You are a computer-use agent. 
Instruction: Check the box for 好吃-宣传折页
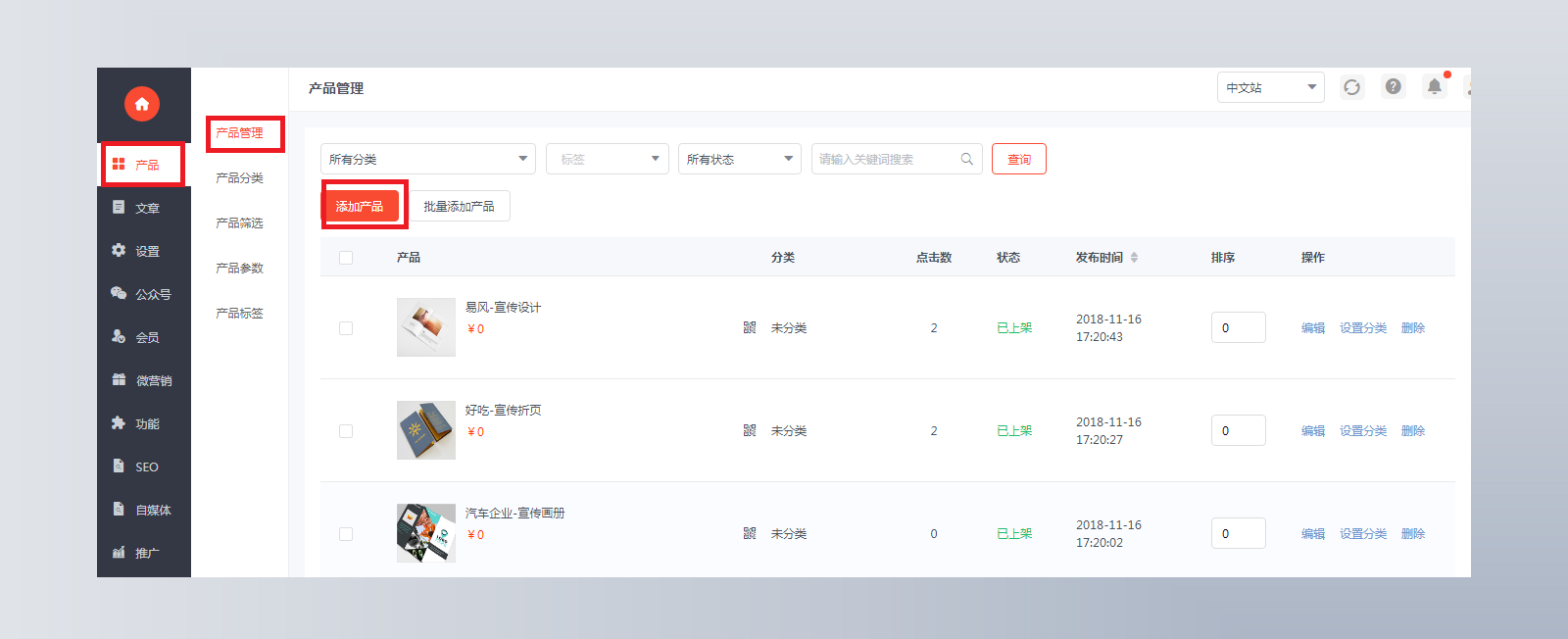(x=346, y=431)
